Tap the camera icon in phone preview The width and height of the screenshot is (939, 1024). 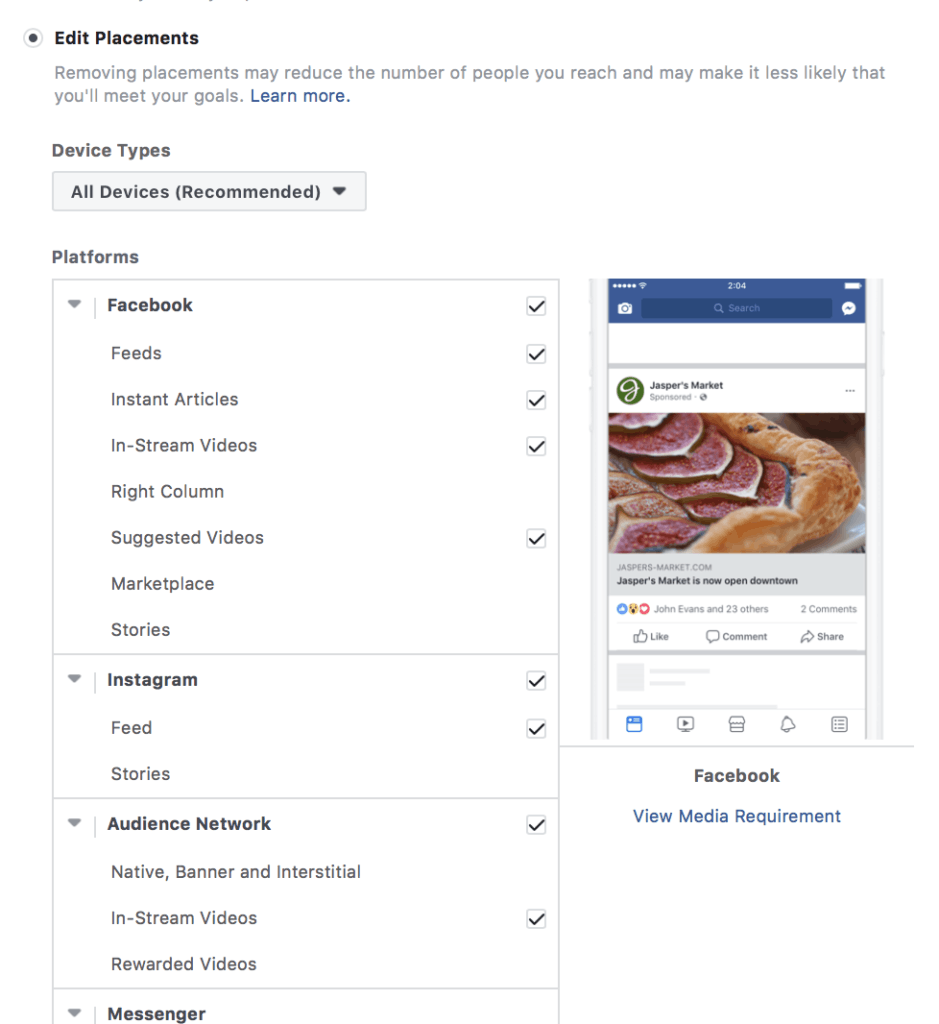625,308
